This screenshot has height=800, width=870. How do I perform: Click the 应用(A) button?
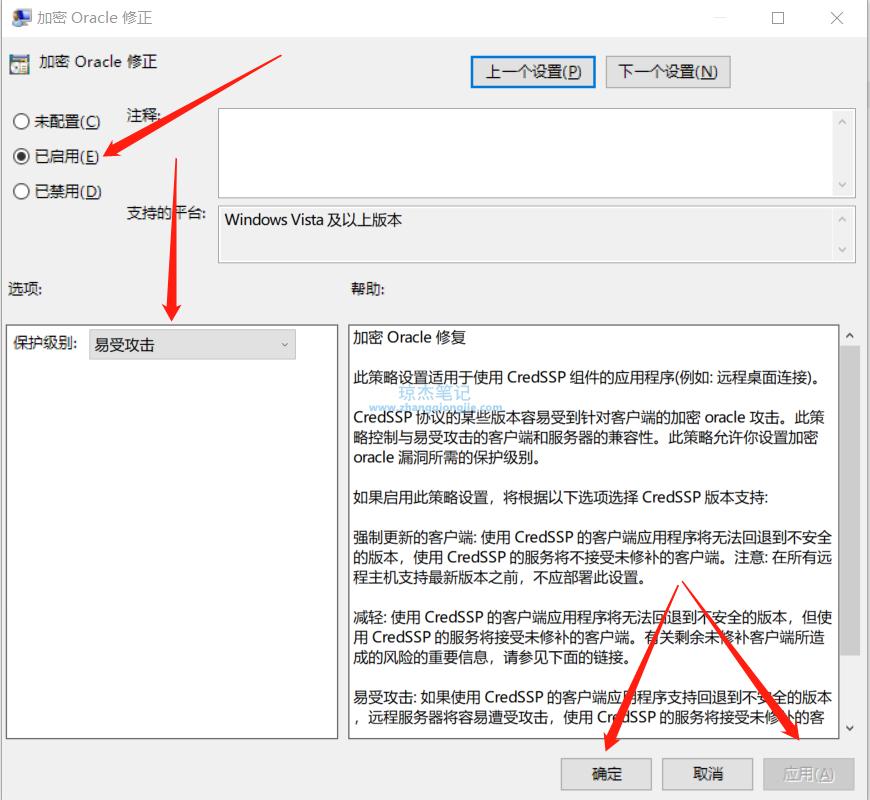[x=808, y=774]
